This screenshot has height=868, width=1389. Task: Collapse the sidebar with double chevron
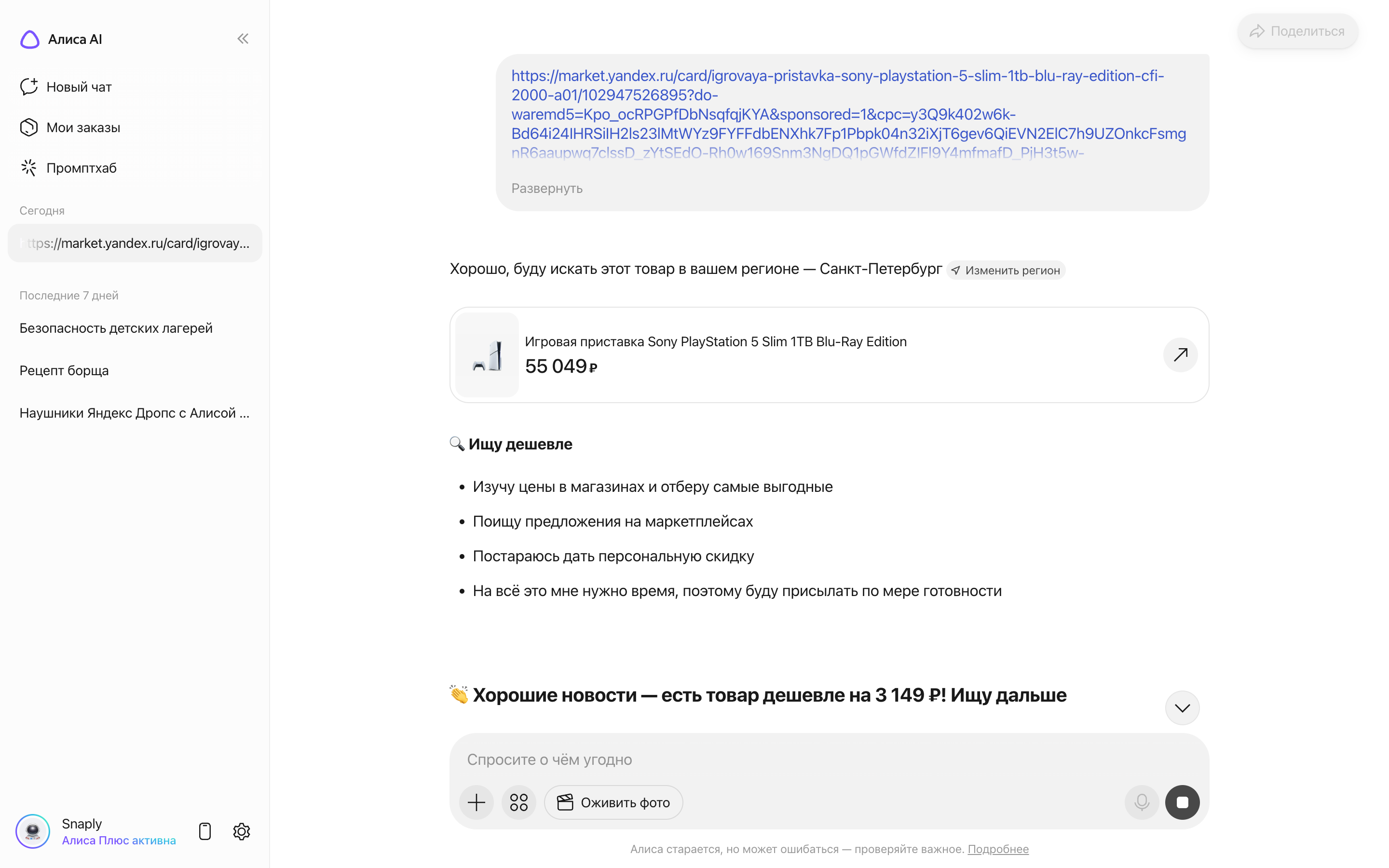click(243, 39)
